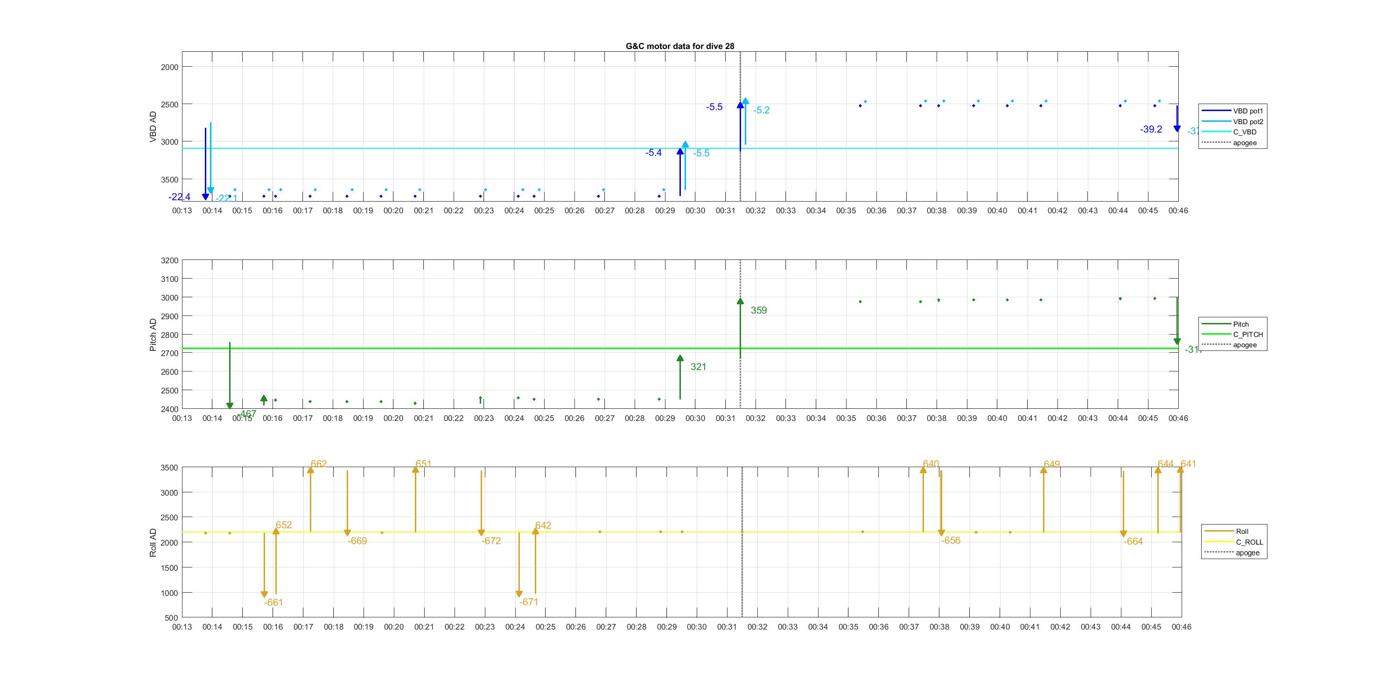
Task: Click the '642' roll value label
Action: click(x=543, y=526)
